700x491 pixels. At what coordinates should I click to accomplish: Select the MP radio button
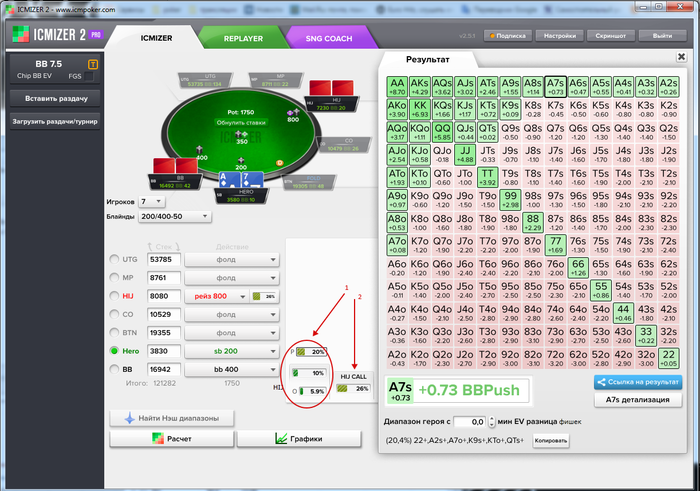[x=114, y=278]
